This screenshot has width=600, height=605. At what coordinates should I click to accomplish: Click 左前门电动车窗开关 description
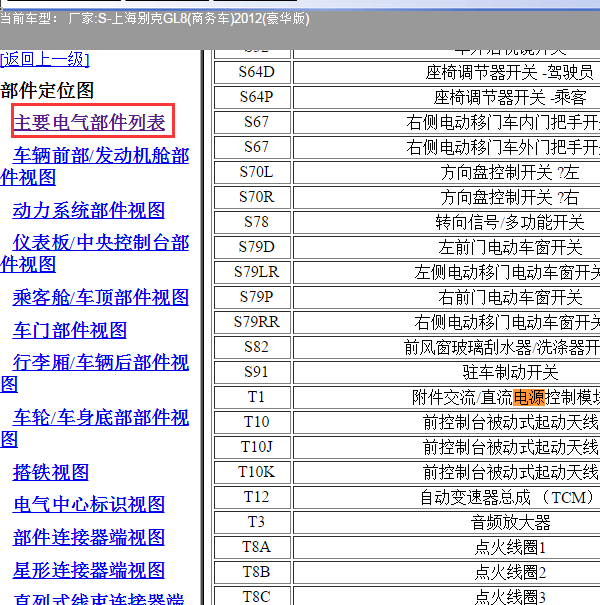(510, 248)
